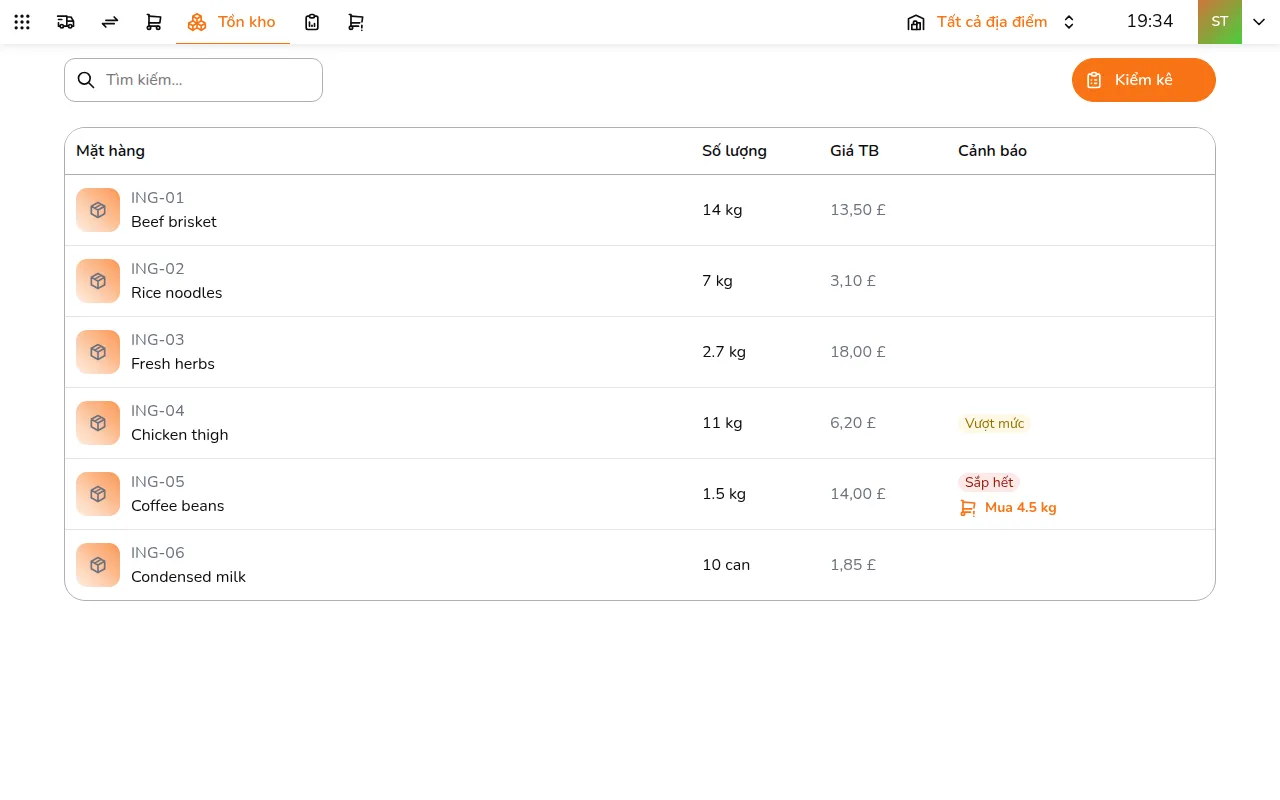Click the warehouse location icon
This screenshot has width=1280, height=800.
[x=916, y=22]
